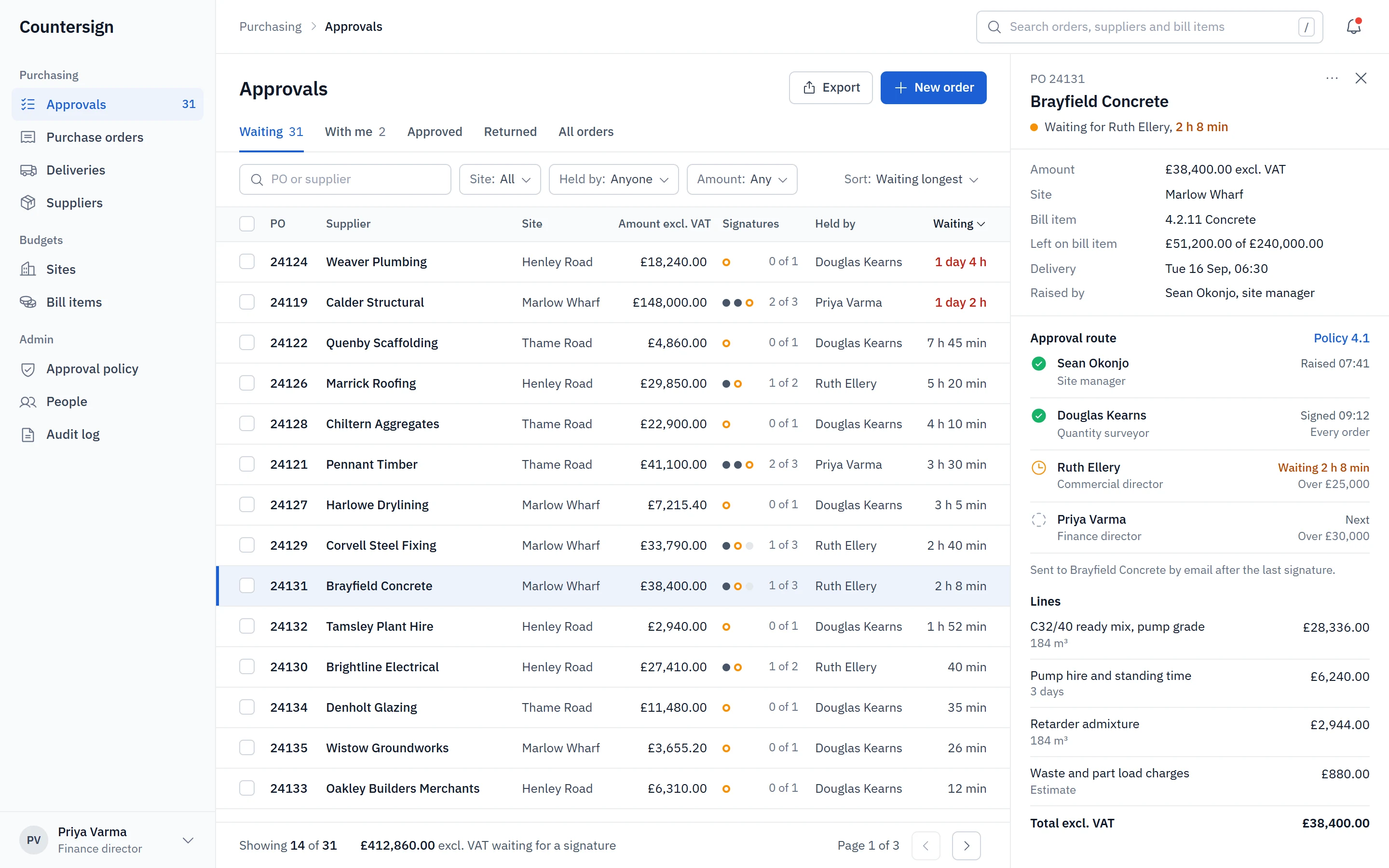Tick the checkbox for PO 24124 Weaver Plumbing
The width and height of the screenshot is (1389, 868).
click(x=247, y=262)
